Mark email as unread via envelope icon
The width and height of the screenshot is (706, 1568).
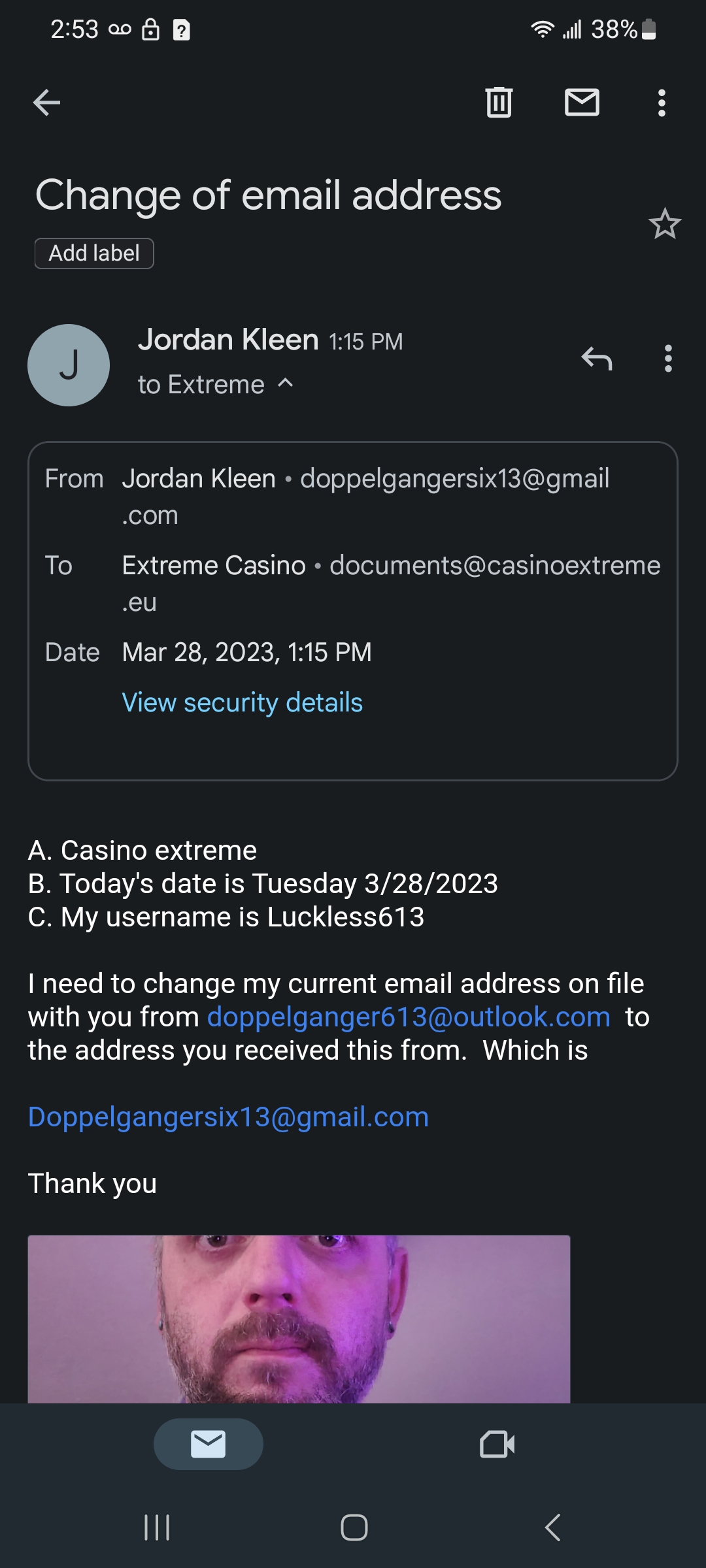(x=582, y=103)
